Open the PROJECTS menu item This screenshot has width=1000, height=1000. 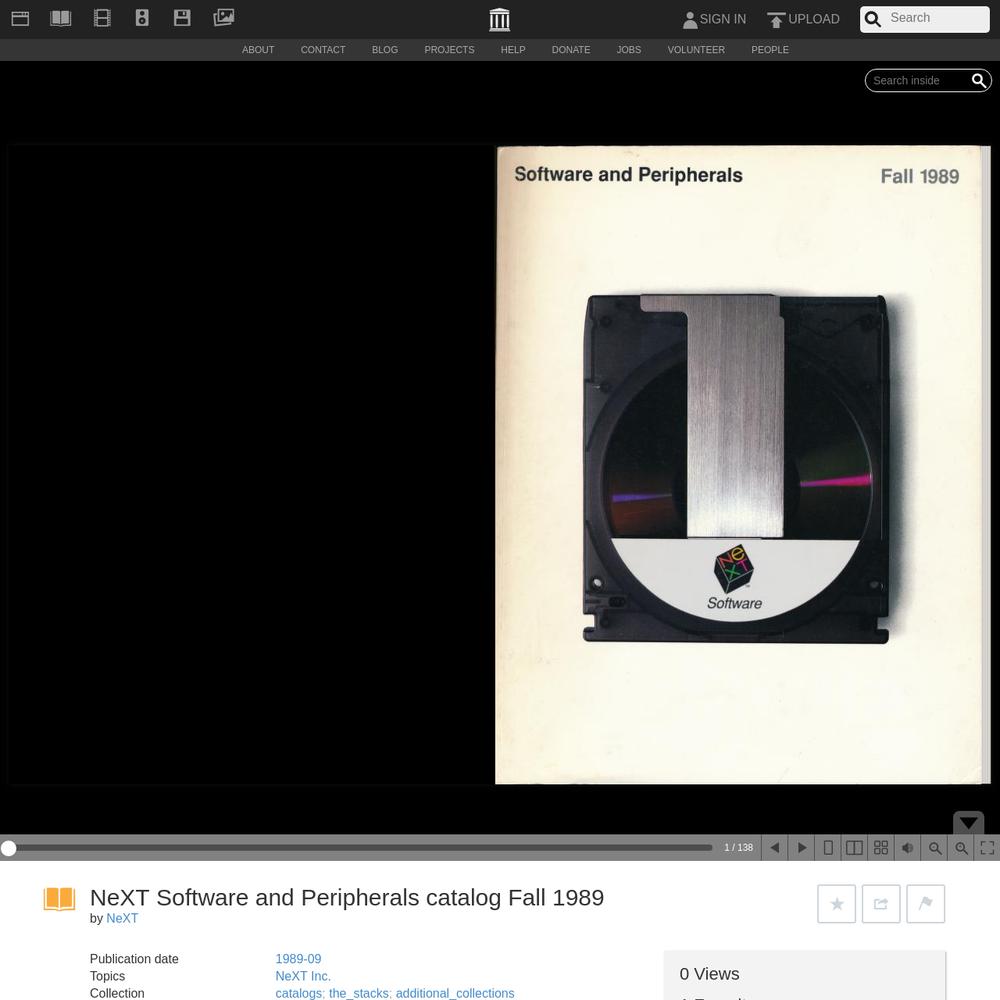(x=449, y=50)
